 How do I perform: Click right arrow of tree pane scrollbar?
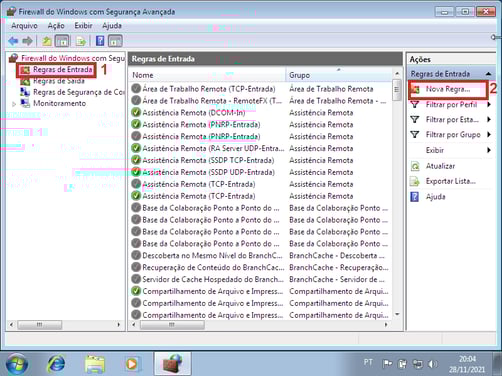119,325
